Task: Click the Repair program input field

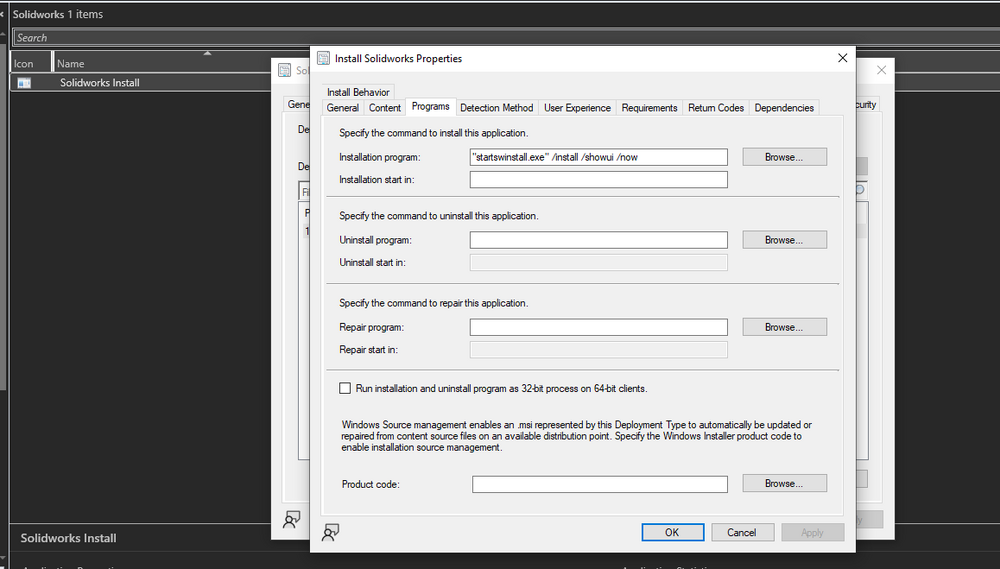Action: pyautogui.click(x=598, y=327)
